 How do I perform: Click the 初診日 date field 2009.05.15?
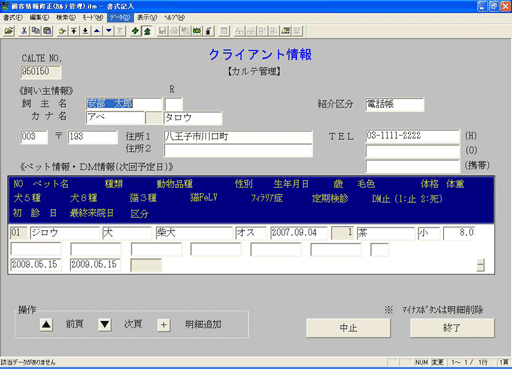[36, 265]
